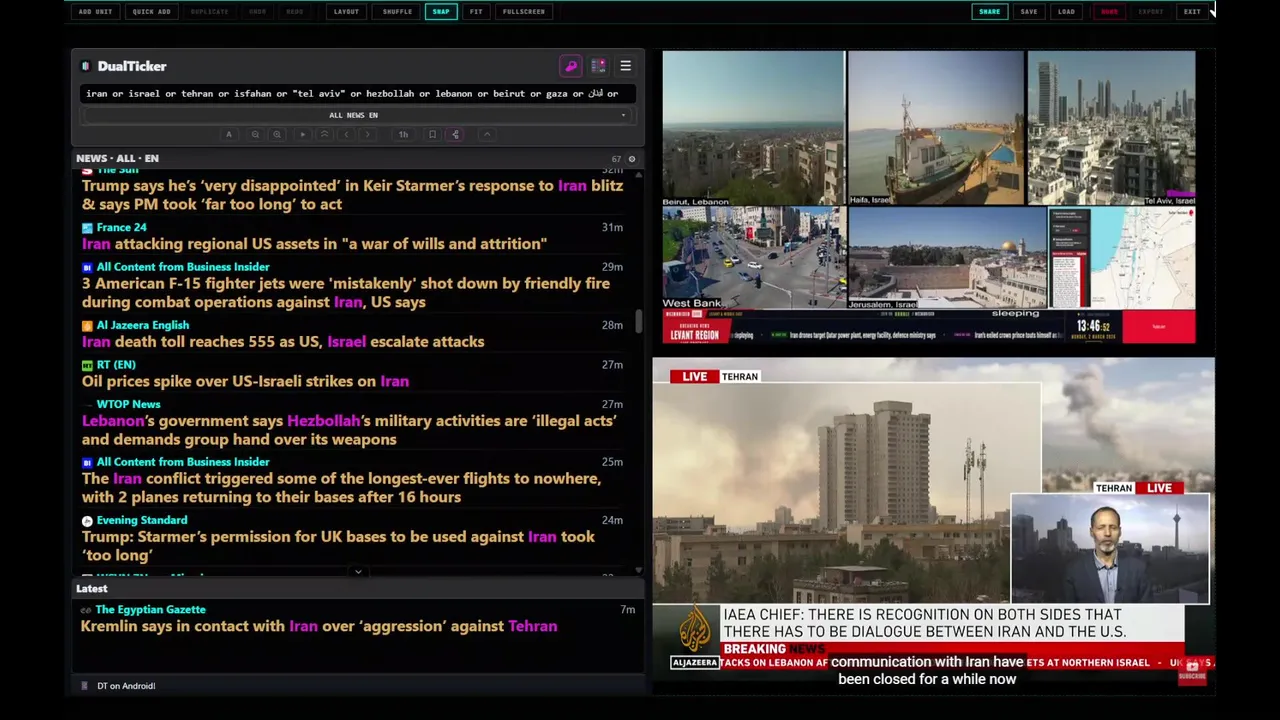Click the pink share-nodes icon
Image resolution: width=1280 pixels, height=720 pixels.
[x=455, y=135]
